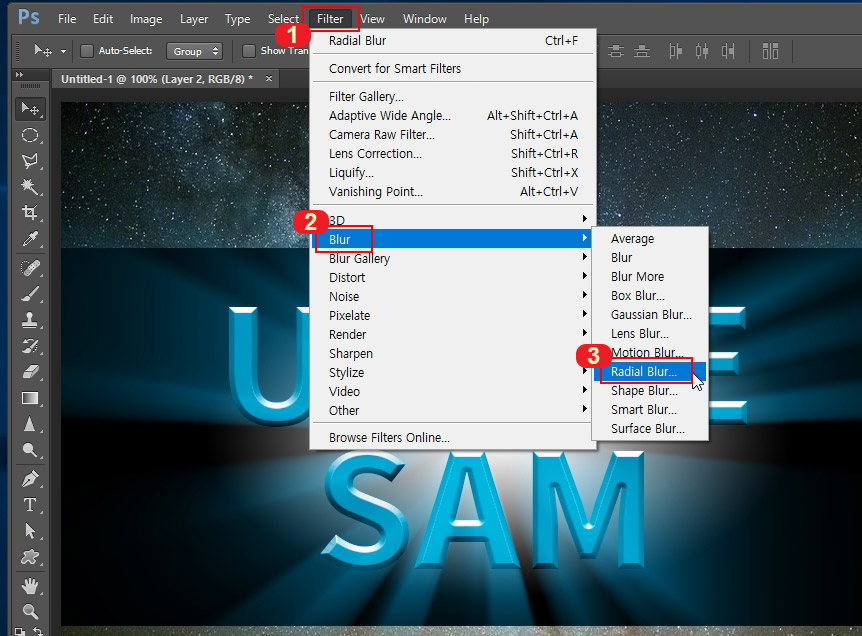Click distribute bottom edges icon
Screen dimensions: 862x636
tap(642, 51)
